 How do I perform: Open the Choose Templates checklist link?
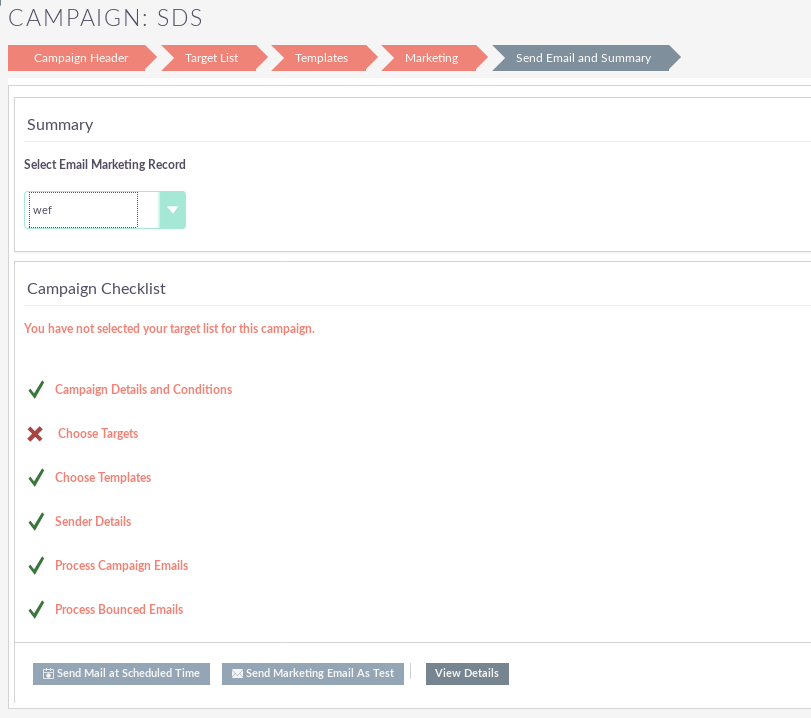pyautogui.click(x=103, y=478)
